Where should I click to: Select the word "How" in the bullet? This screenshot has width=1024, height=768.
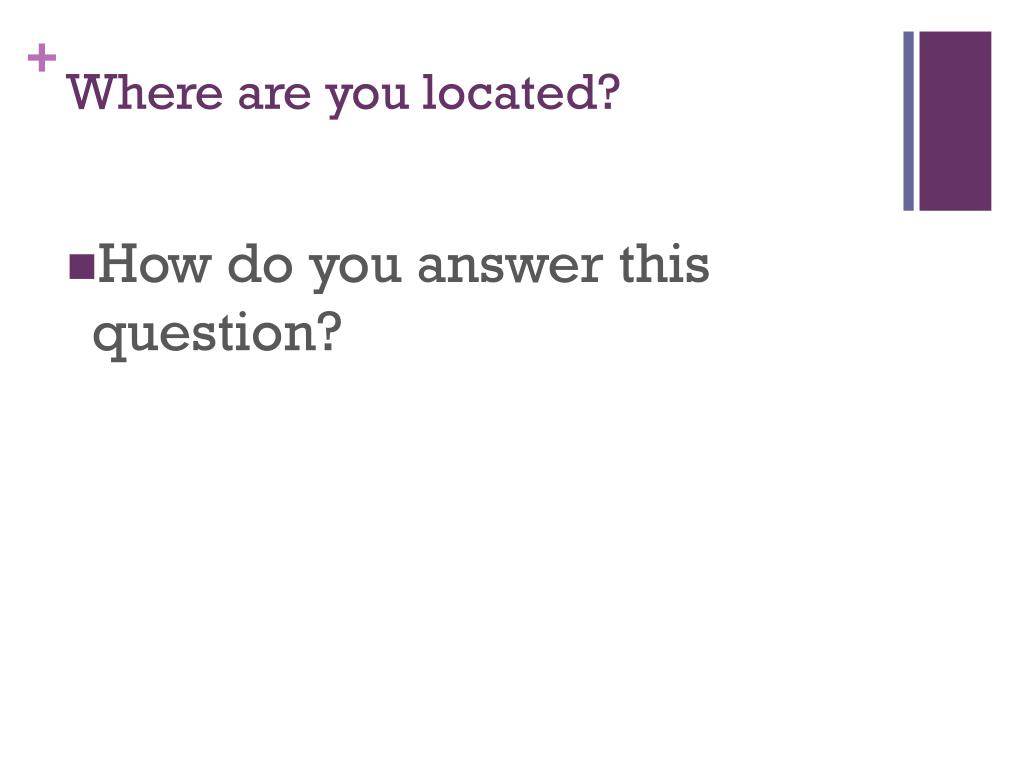click(x=155, y=263)
